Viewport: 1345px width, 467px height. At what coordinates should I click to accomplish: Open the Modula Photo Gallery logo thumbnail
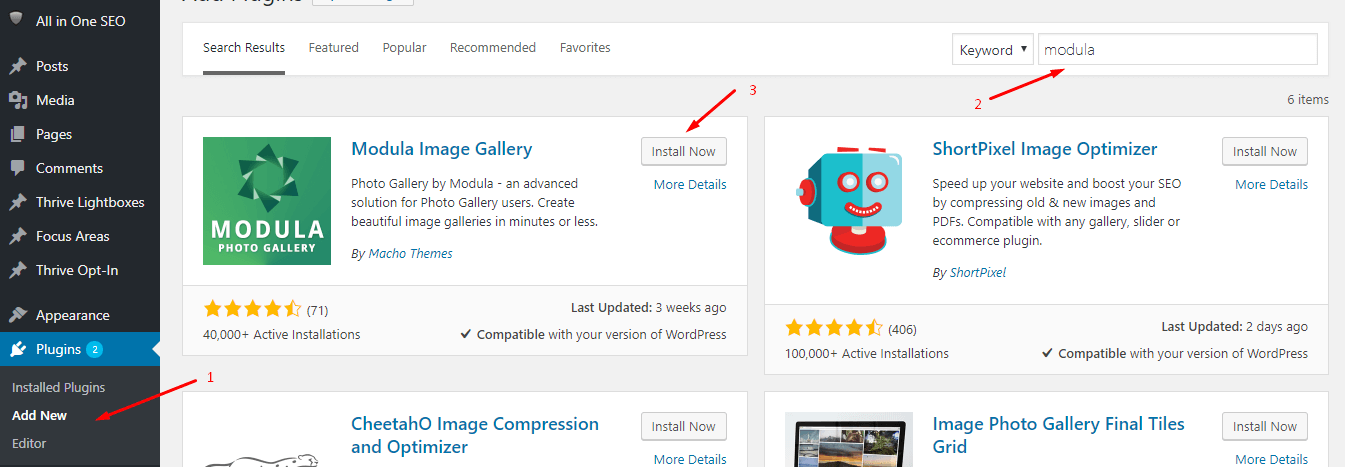pyautogui.click(x=267, y=201)
